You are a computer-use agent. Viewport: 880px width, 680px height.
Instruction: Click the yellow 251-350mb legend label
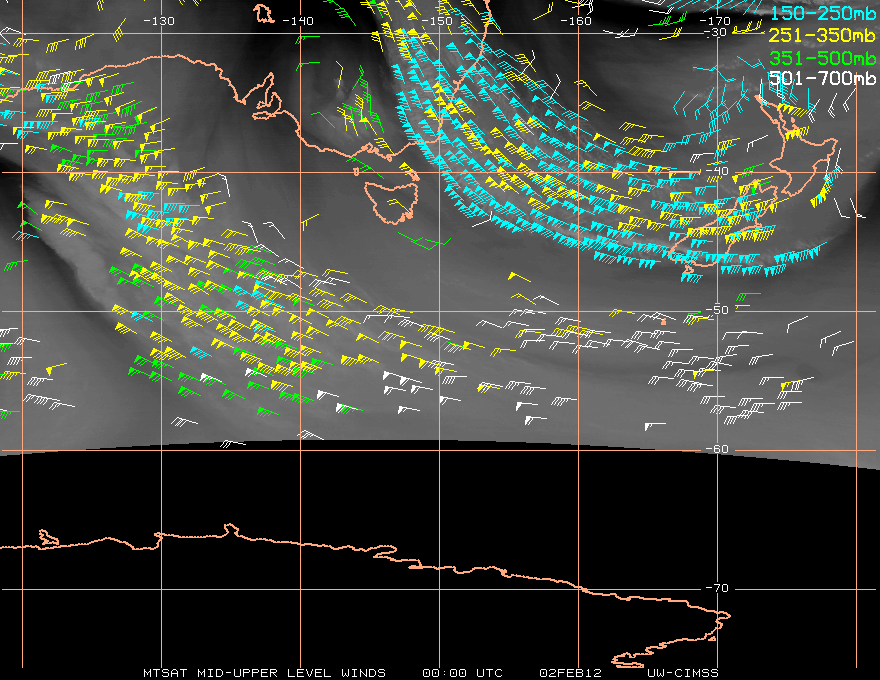(x=824, y=34)
